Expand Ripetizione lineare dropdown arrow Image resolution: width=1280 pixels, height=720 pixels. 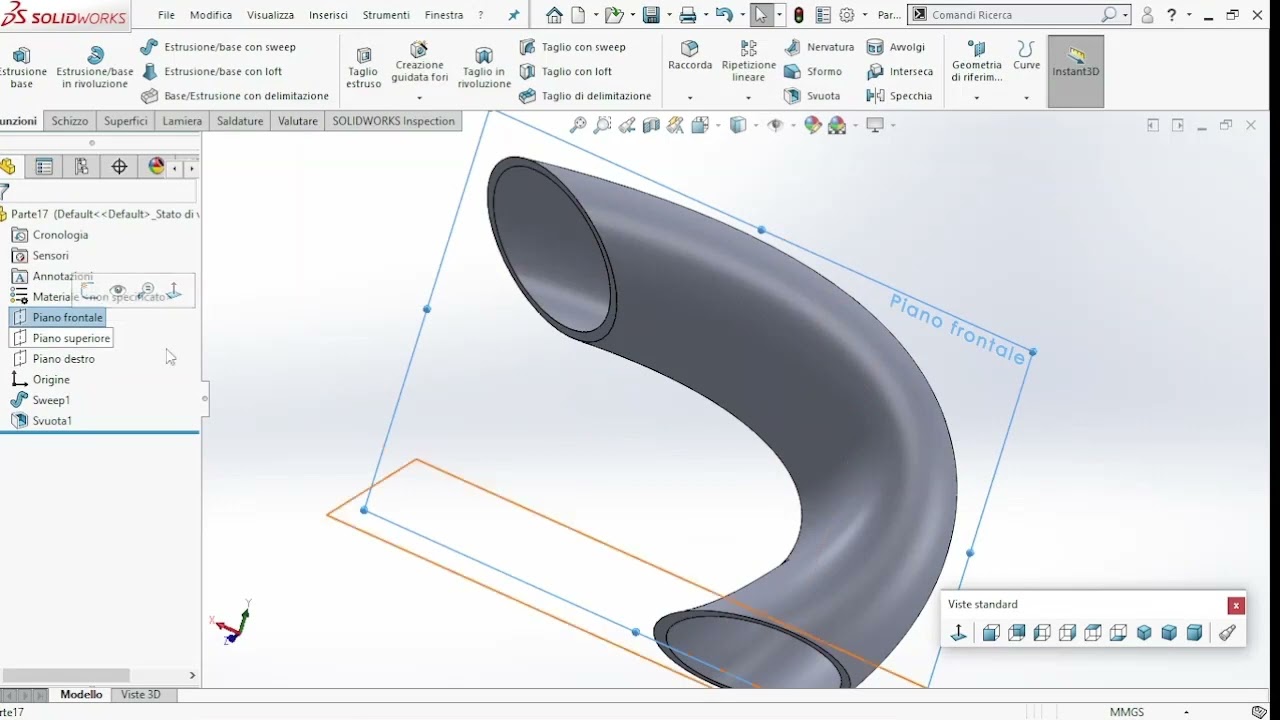[x=748, y=98]
